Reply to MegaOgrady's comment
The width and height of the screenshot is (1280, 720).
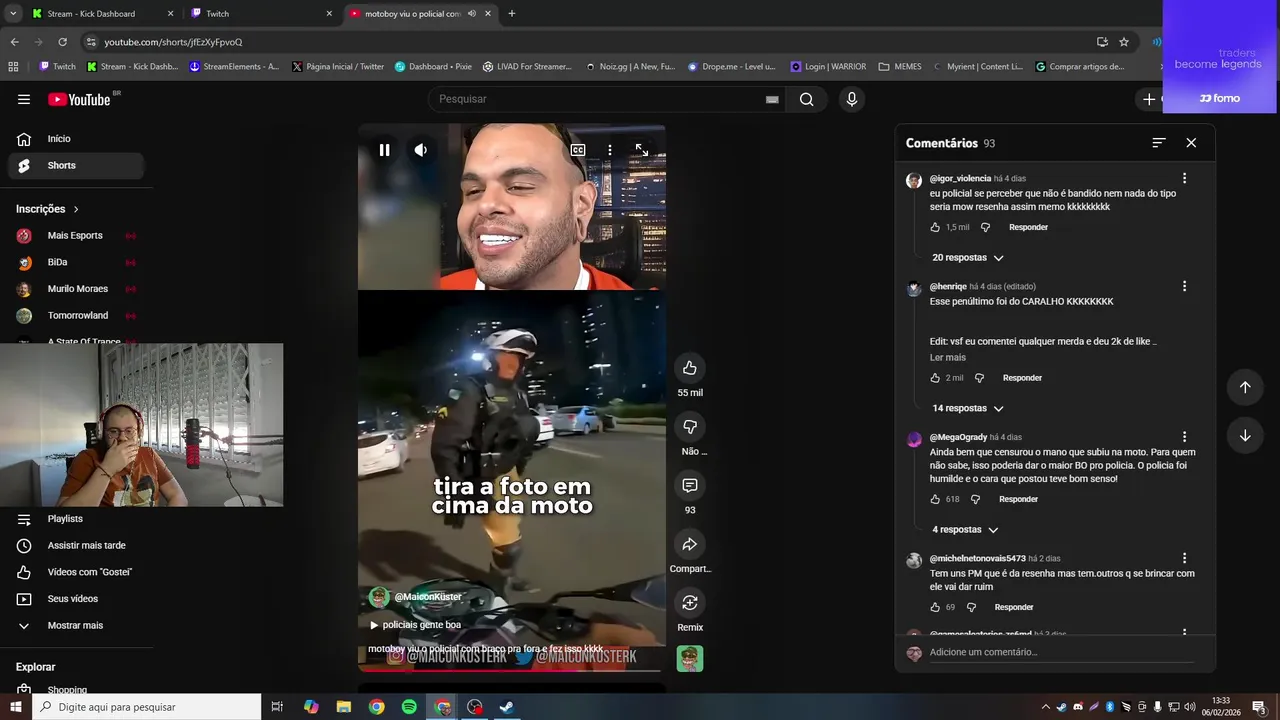pos(1018,499)
